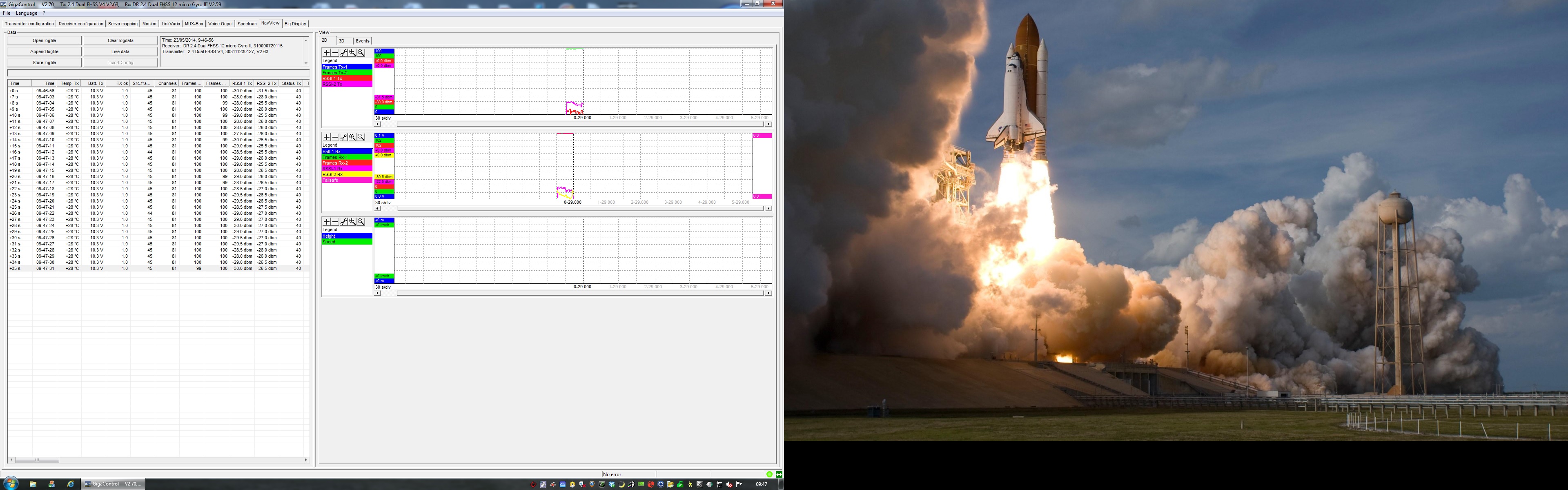Click the Tx graph left scroll arrow
The height and width of the screenshot is (490, 1568).
(377, 124)
